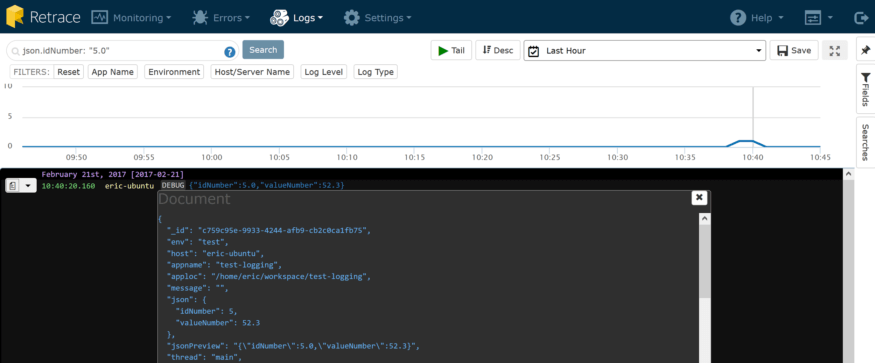Start live Tail of logs
The width and height of the screenshot is (875, 363).
451,50
